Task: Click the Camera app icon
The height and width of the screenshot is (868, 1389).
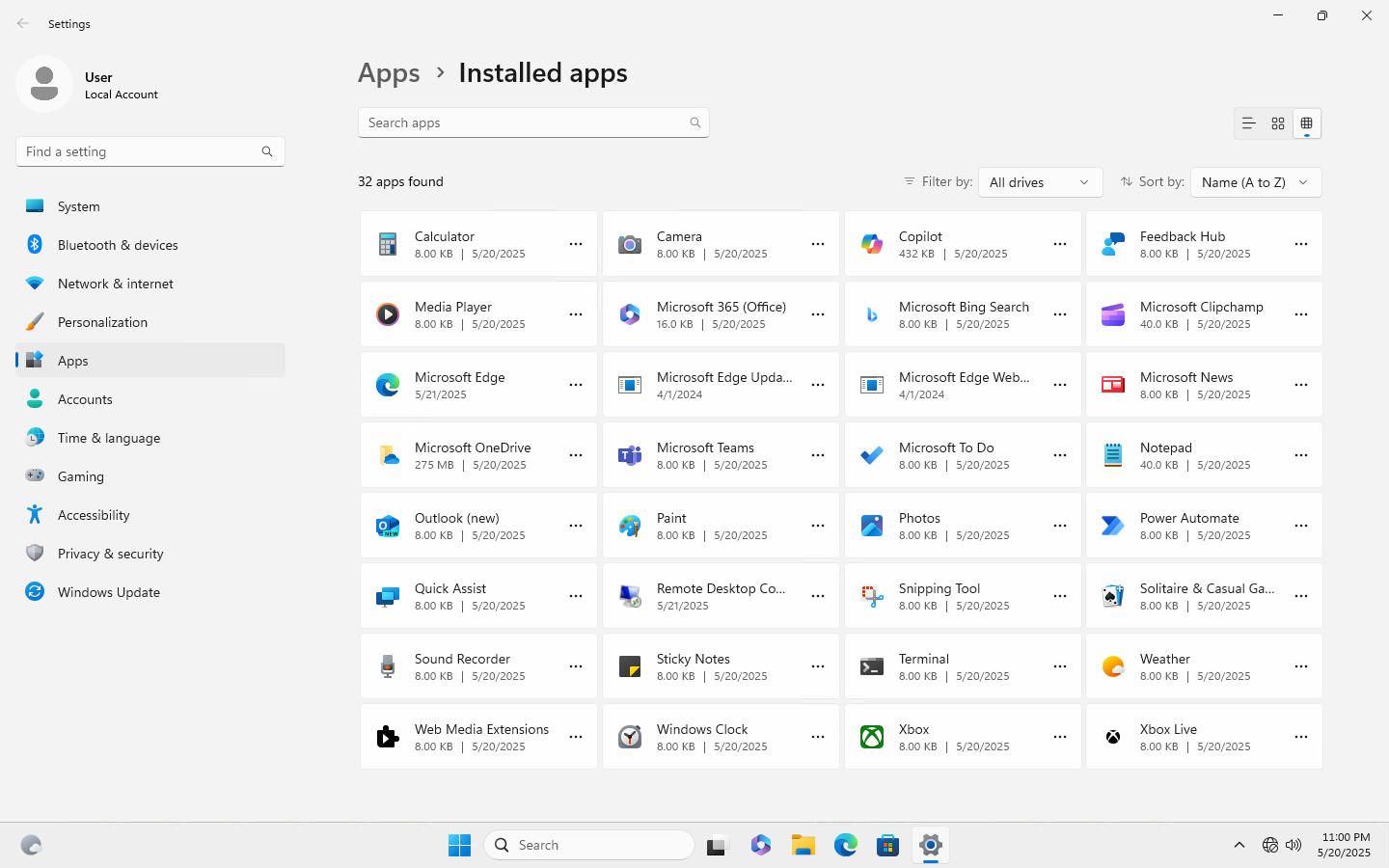Action: click(x=630, y=244)
